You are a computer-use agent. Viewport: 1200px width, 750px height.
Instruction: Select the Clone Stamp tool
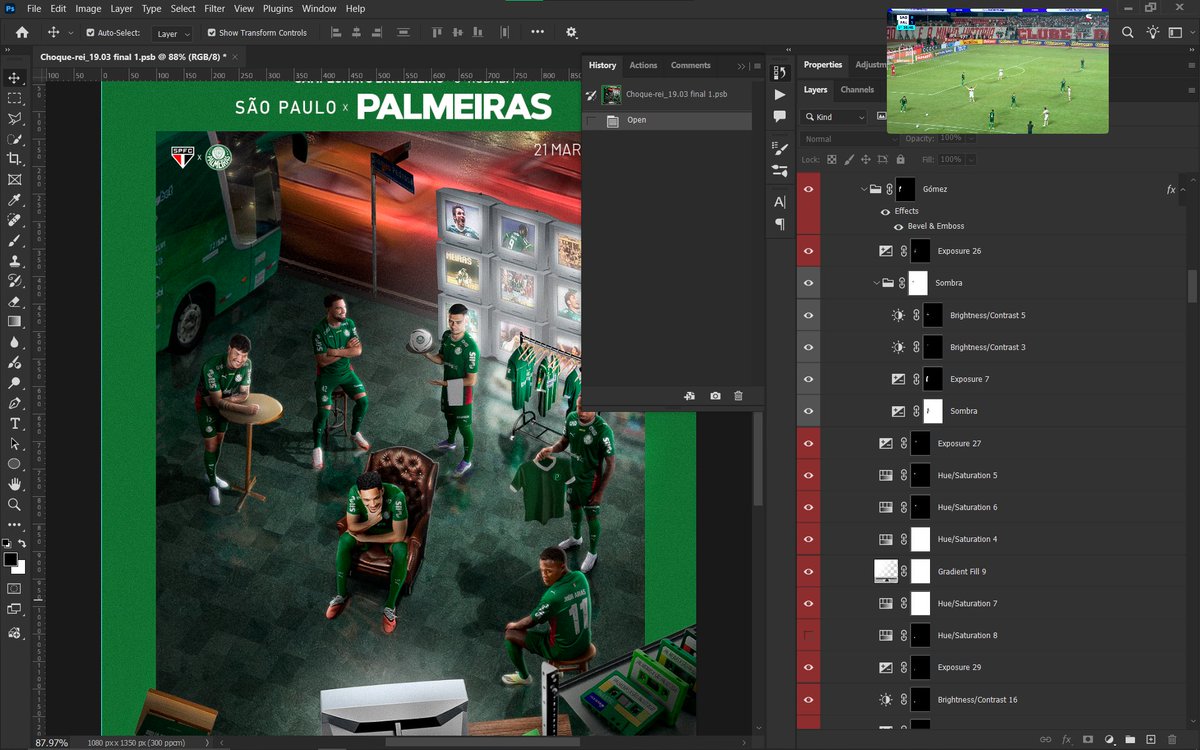(14, 261)
